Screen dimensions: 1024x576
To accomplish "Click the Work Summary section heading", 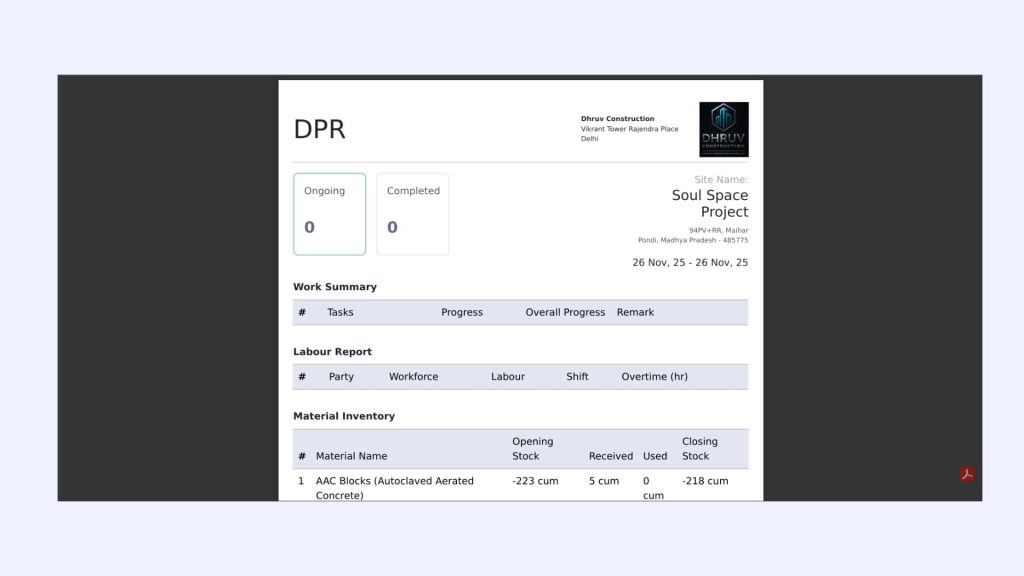I will 334,287.
